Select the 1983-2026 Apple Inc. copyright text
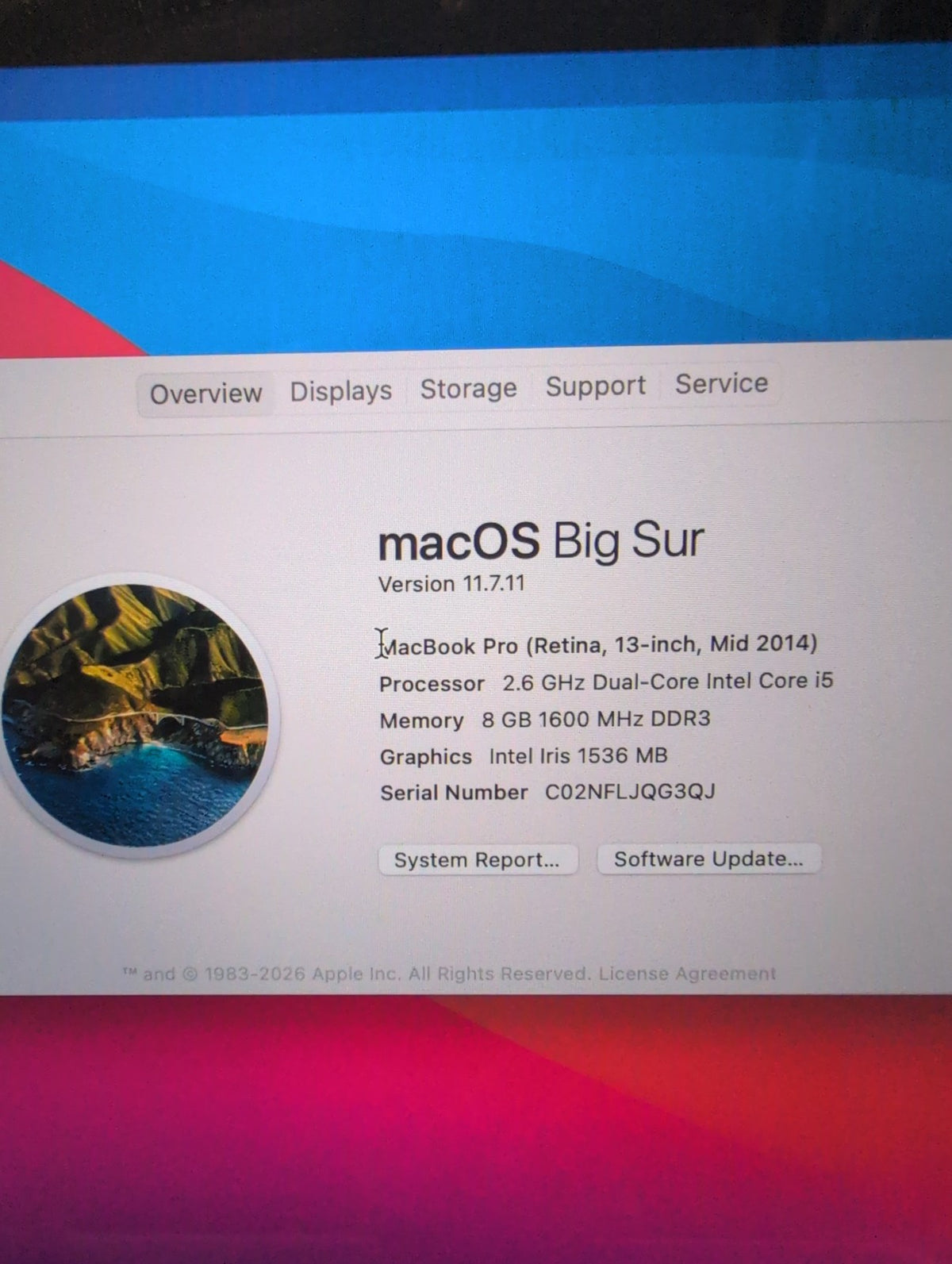 pos(356,974)
